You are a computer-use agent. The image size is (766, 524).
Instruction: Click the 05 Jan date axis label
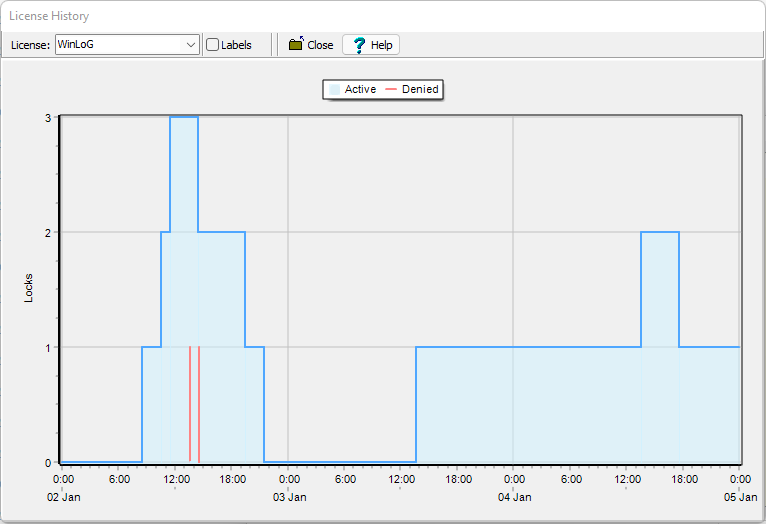tap(739, 497)
